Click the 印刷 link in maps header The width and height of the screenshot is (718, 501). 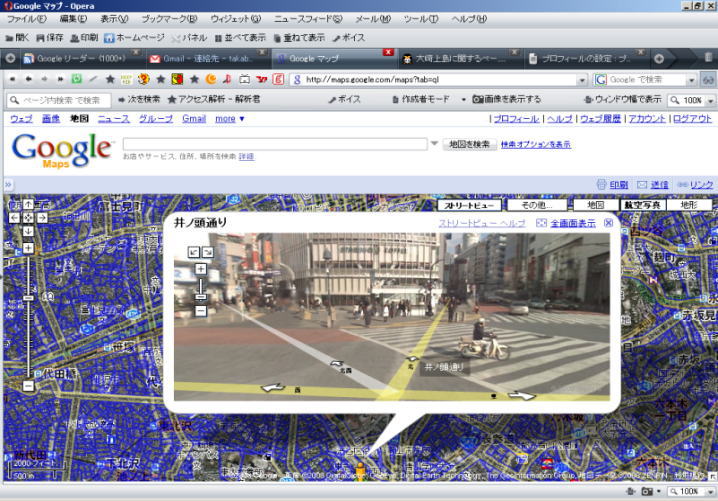click(619, 185)
